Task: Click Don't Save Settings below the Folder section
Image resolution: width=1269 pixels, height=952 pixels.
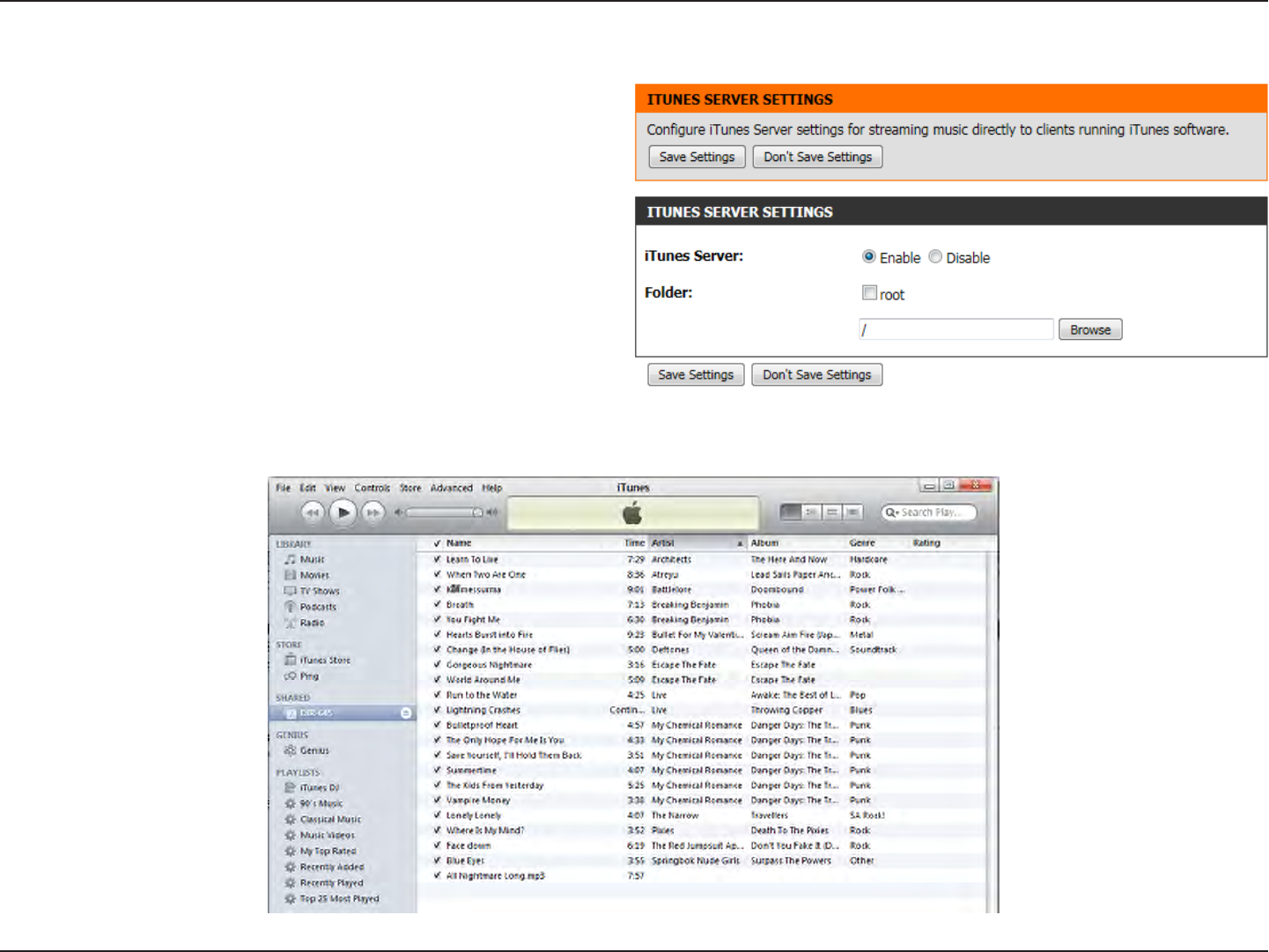Action: (817, 374)
